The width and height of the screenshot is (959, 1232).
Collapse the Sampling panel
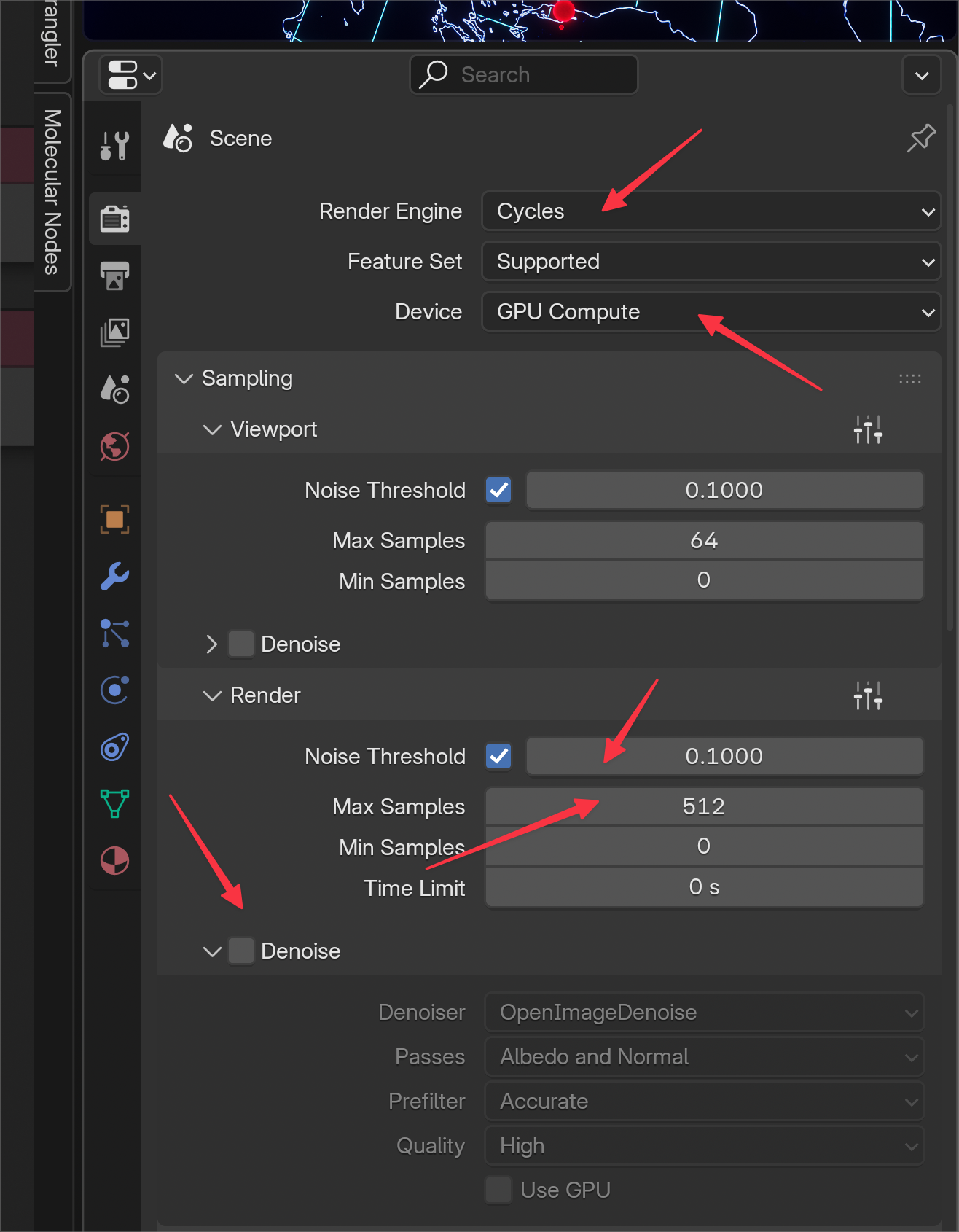tap(184, 378)
